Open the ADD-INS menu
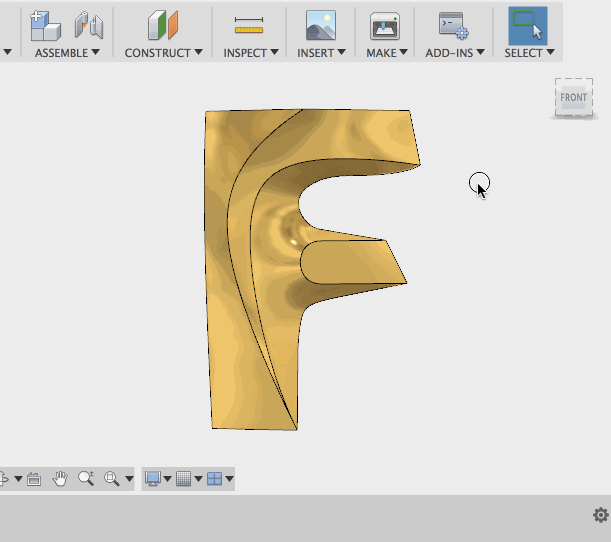Image resolution: width=611 pixels, height=542 pixels. [x=455, y=53]
